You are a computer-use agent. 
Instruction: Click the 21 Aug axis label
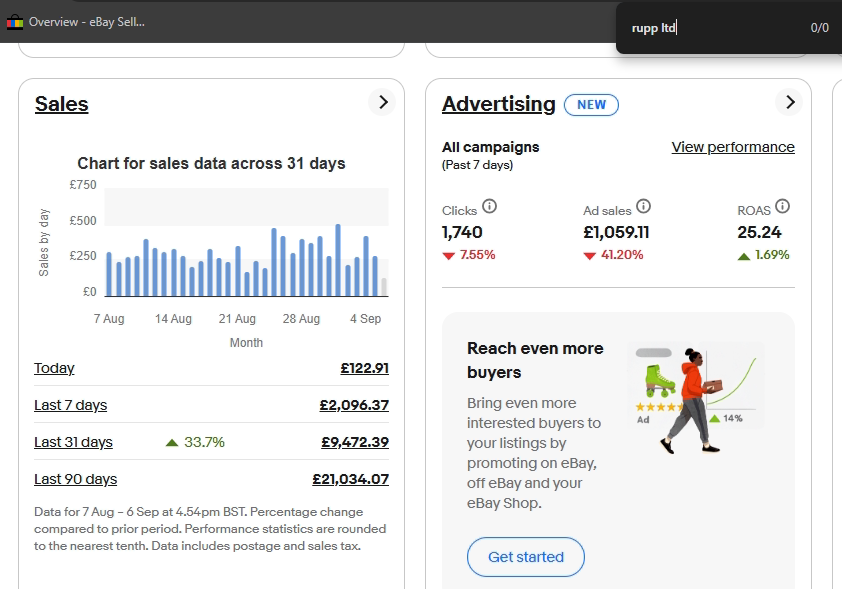(237, 319)
